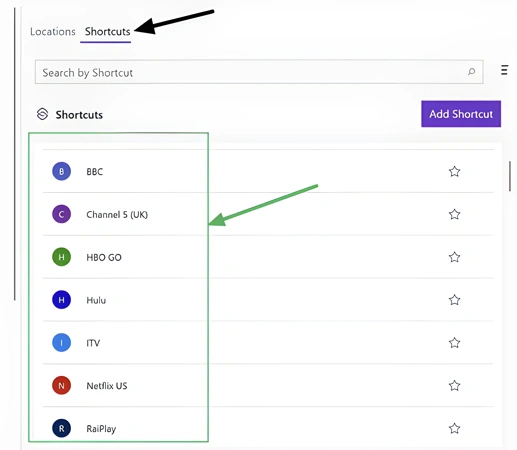Viewport: 517px width, 450px height.
Task: Click the green HBO GO icon
Action: click(61, 257)
